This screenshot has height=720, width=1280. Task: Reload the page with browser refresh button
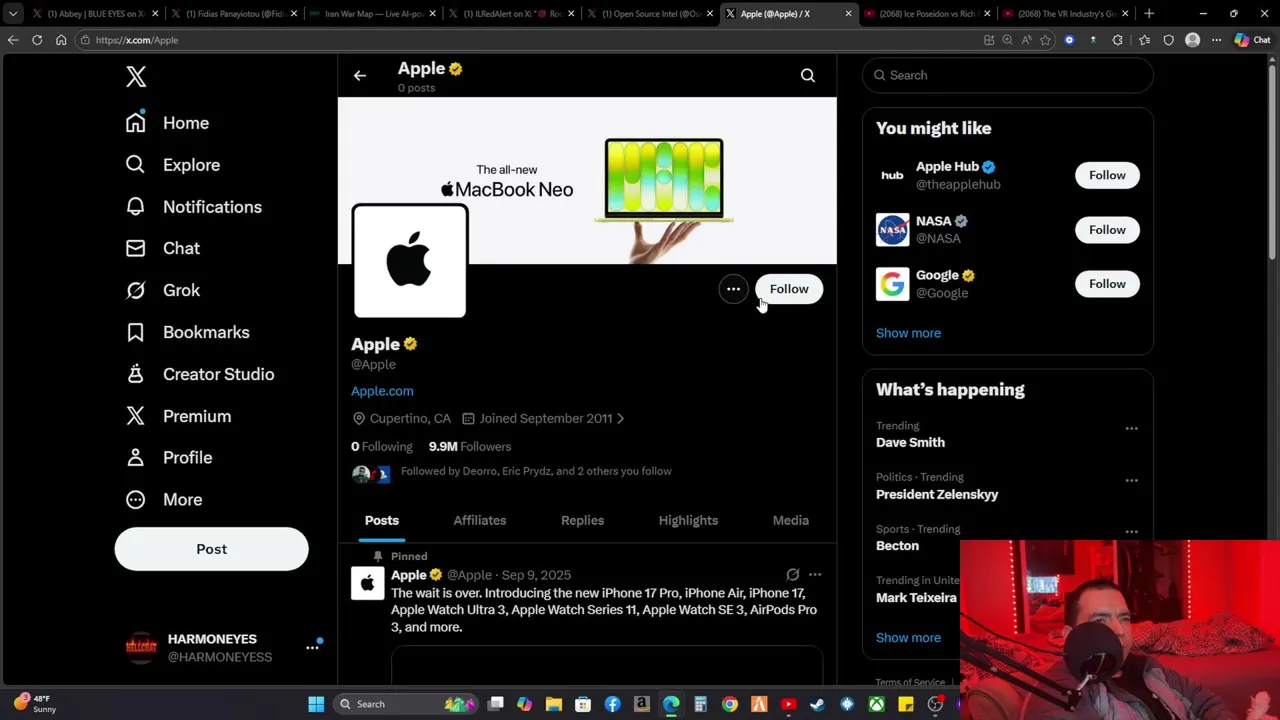[37, 40]
